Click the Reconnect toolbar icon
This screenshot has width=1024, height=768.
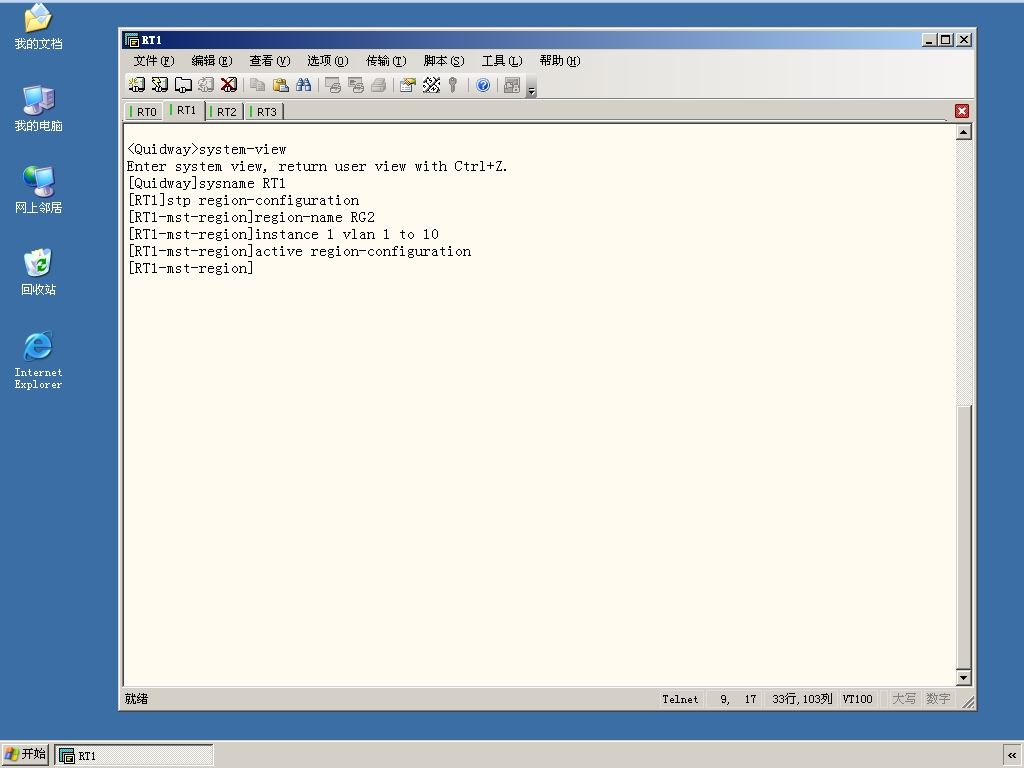[206, 85]
